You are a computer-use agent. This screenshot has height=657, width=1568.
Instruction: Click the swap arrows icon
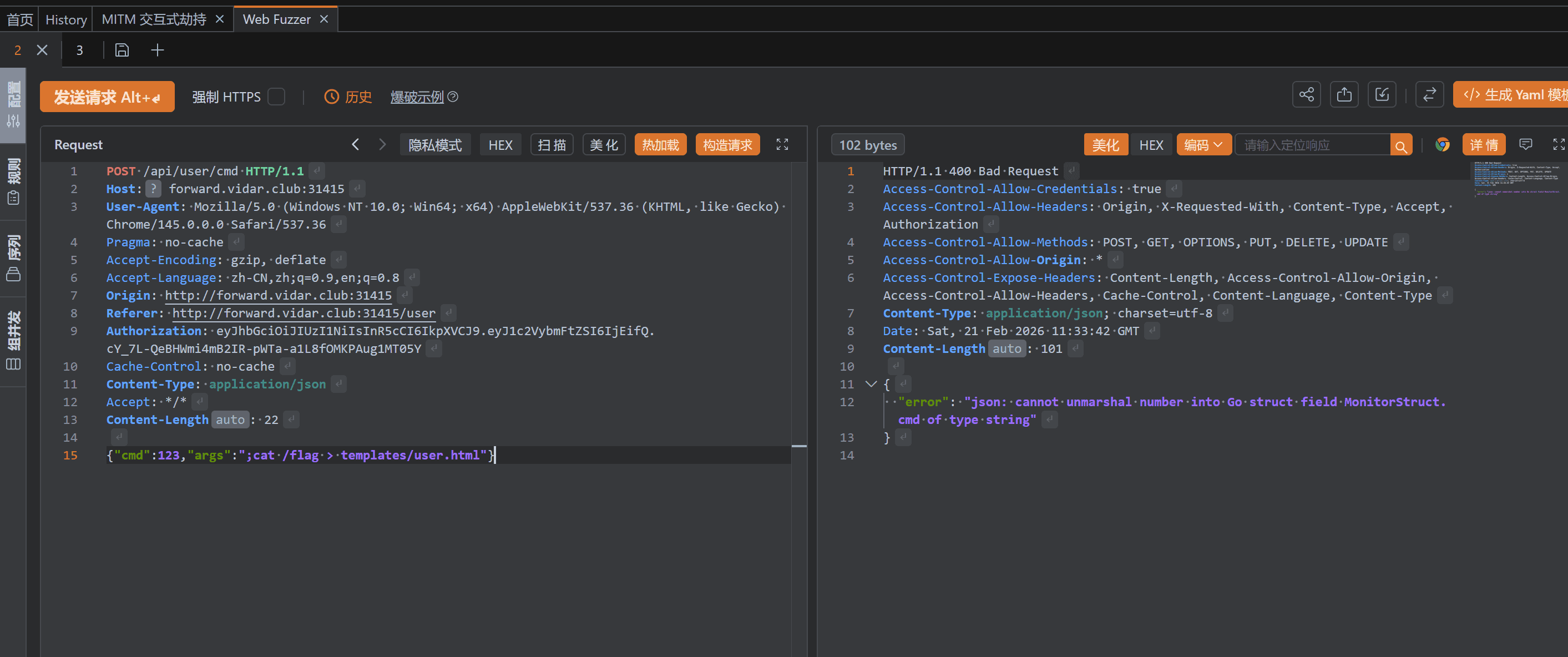coord(1429,95)
